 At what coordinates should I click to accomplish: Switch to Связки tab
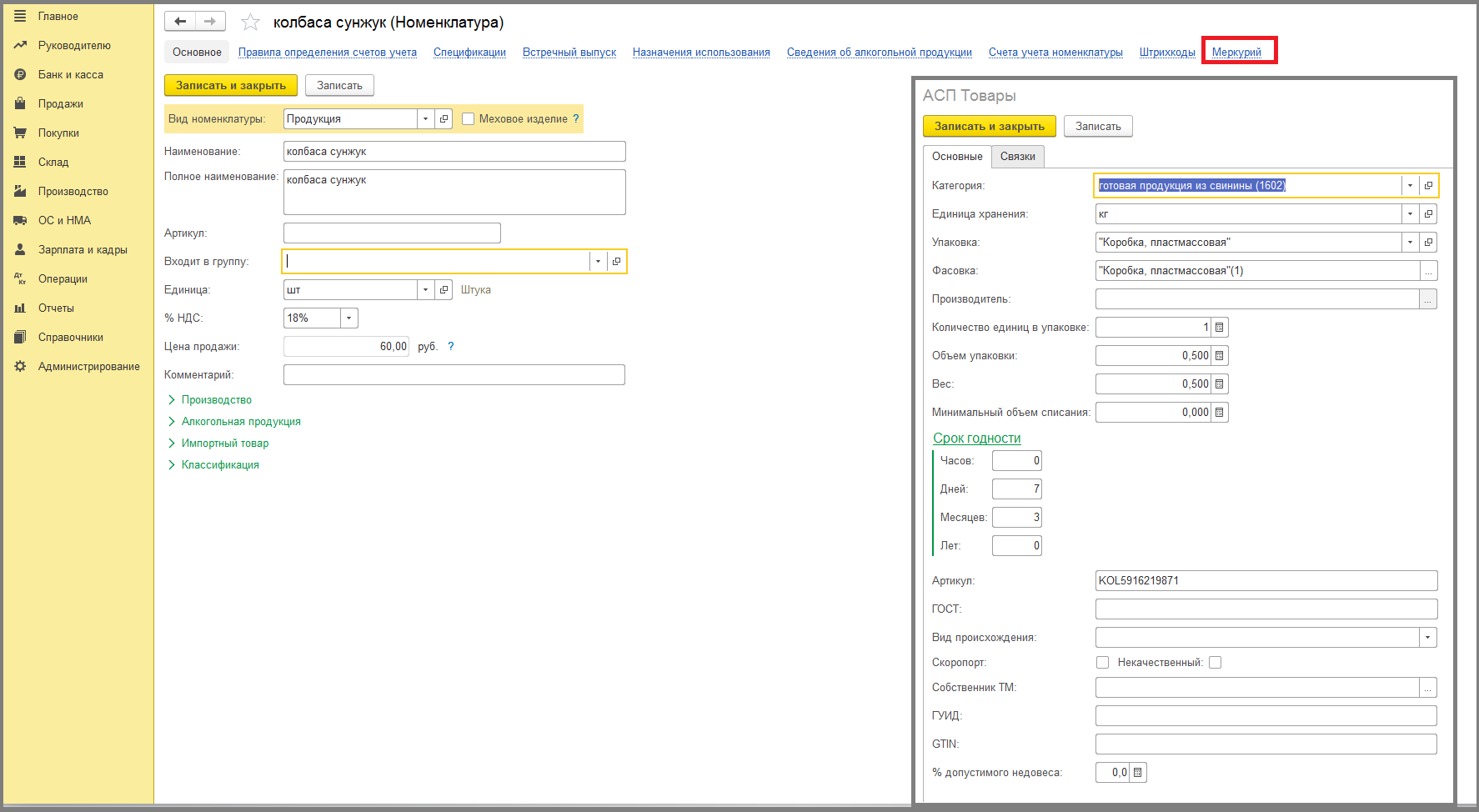1017,157
